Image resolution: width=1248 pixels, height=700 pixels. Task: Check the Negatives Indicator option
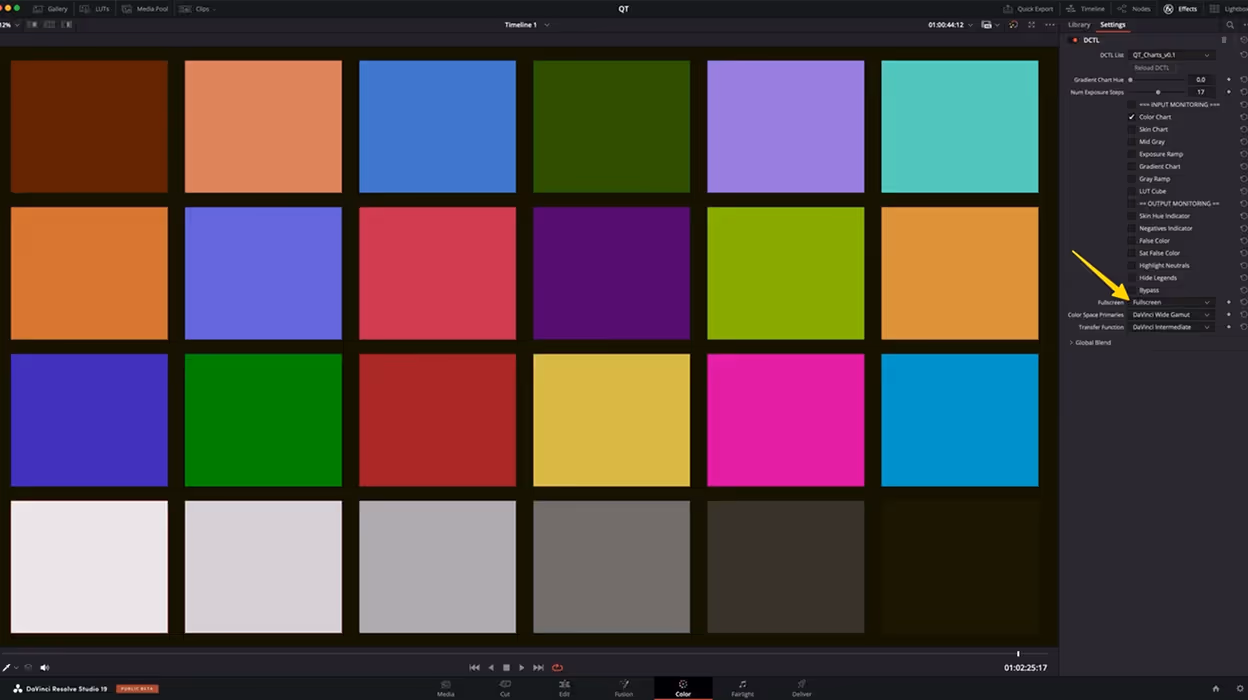click(x=1132, y=228)
